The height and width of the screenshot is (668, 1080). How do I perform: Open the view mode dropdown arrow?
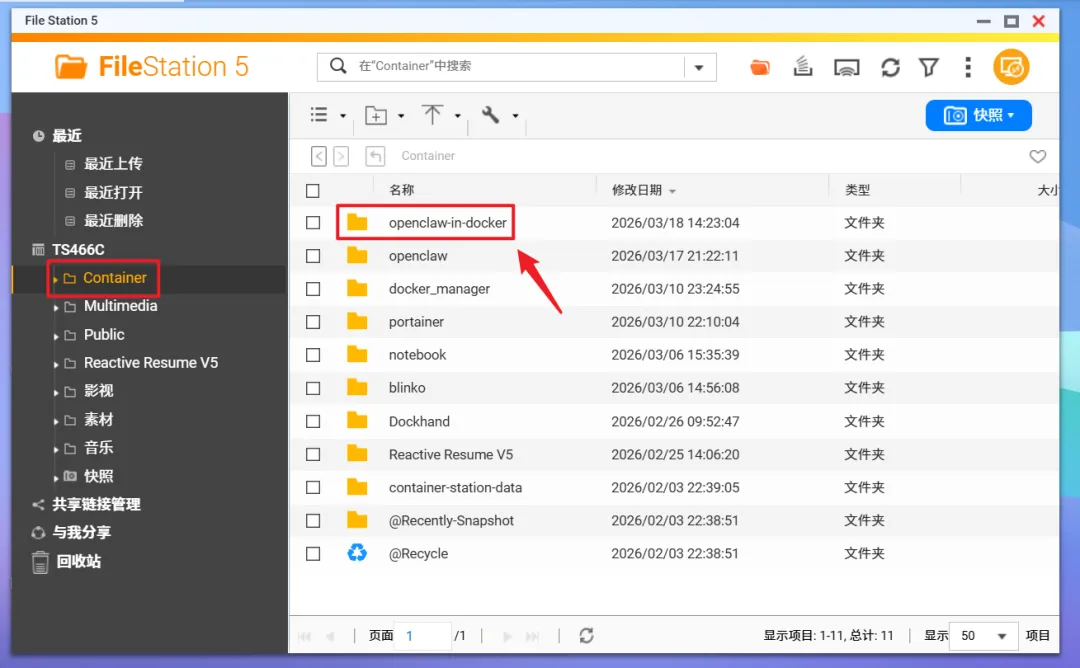[x=342, y=116]
